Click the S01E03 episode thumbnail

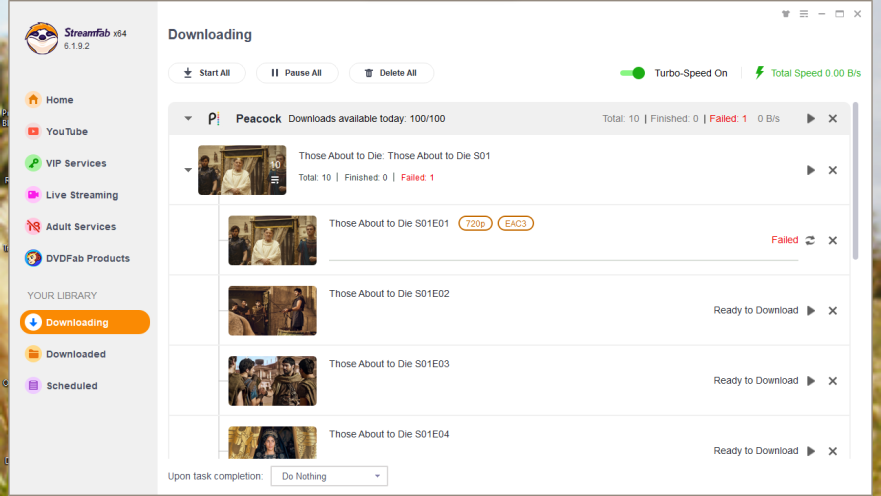273,381
